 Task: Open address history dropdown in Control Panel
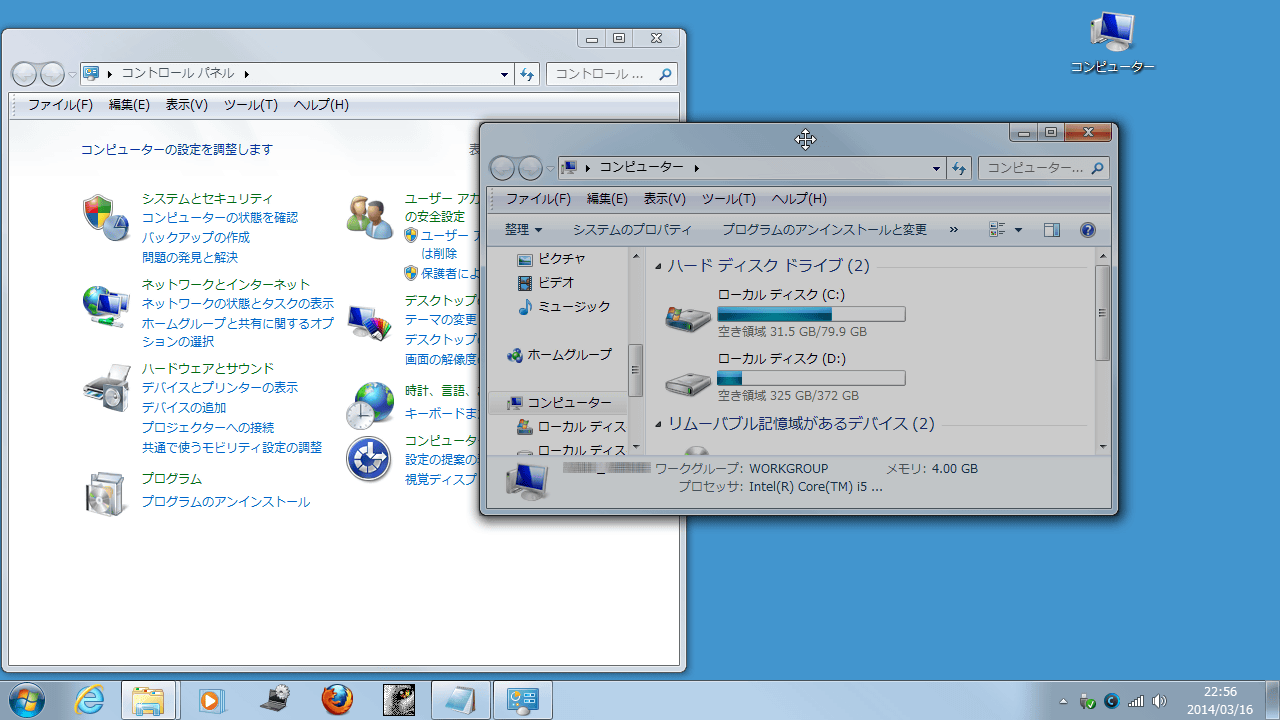tap(505, 74)
